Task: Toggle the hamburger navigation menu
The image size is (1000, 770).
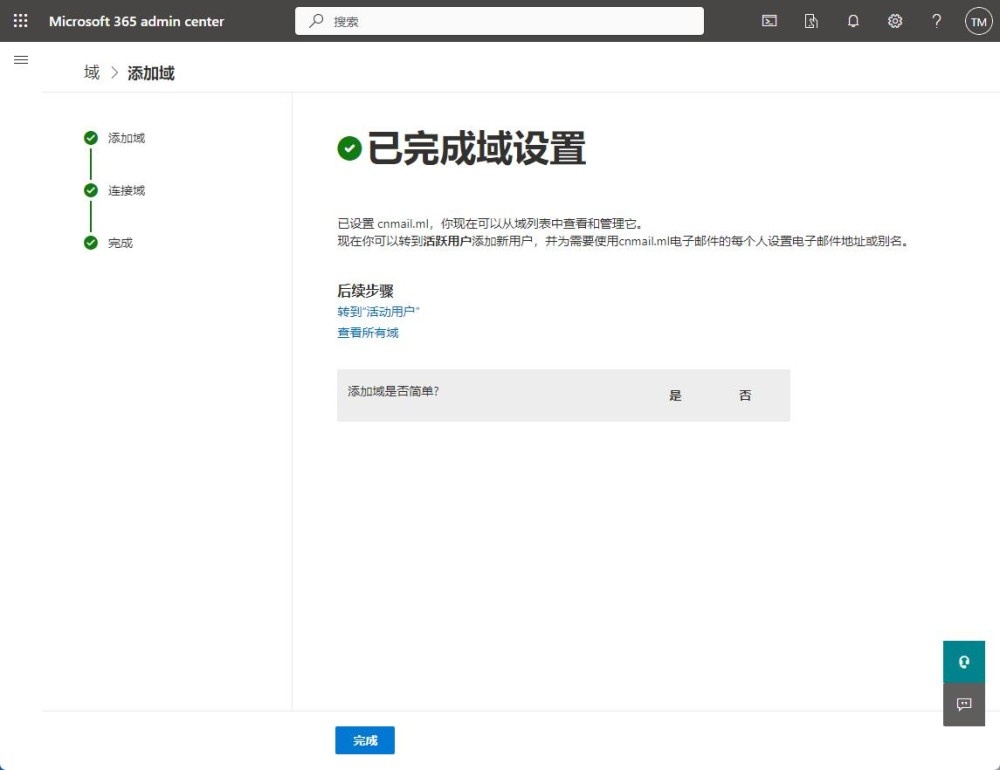Action: [20, 60]
